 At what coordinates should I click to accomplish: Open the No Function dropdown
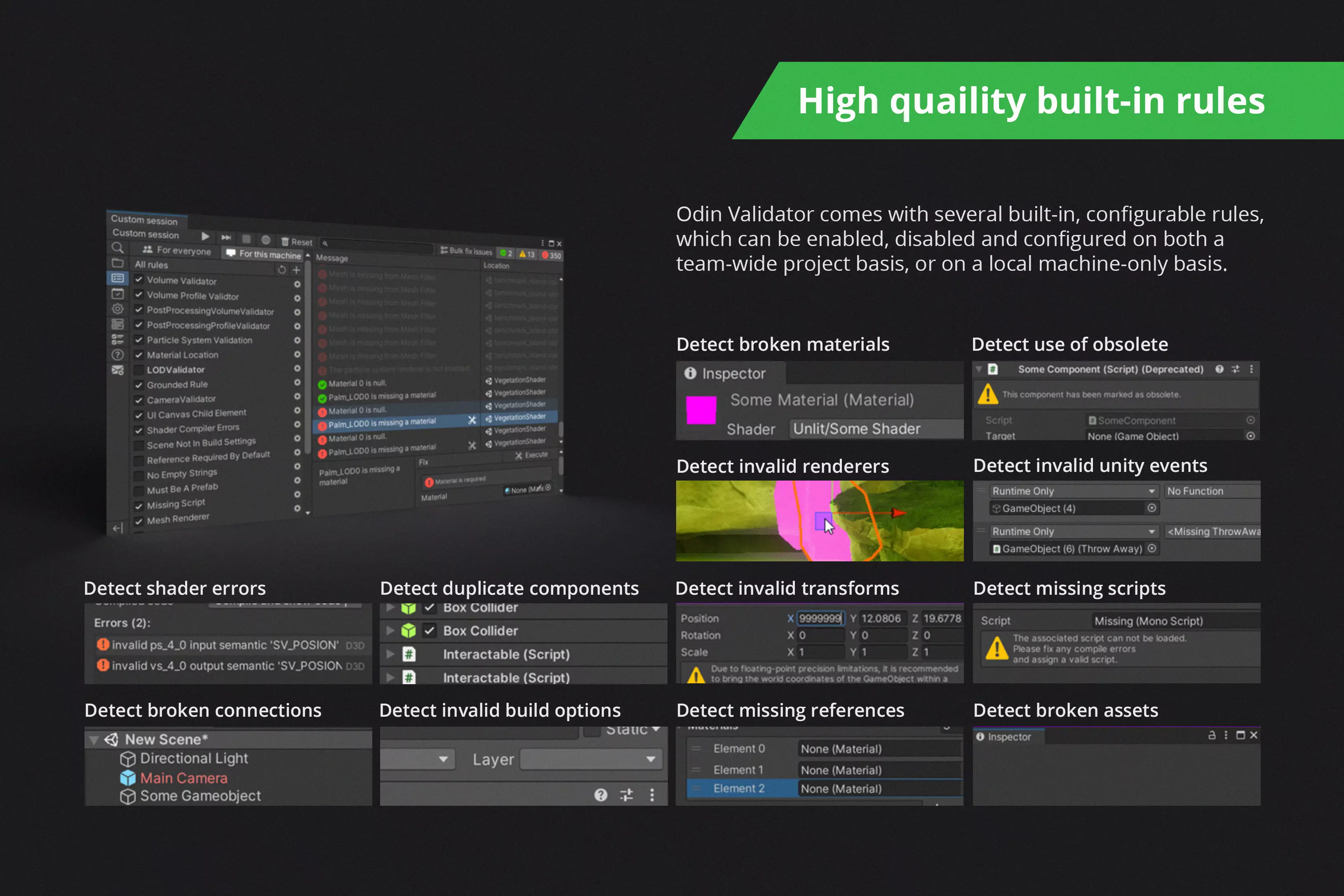(x=1212, y=491)
